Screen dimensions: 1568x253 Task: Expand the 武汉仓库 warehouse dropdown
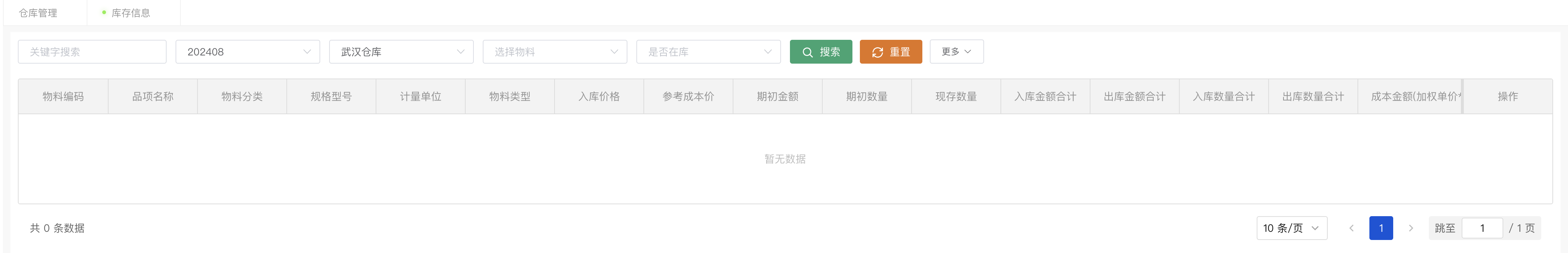(401, 52)
